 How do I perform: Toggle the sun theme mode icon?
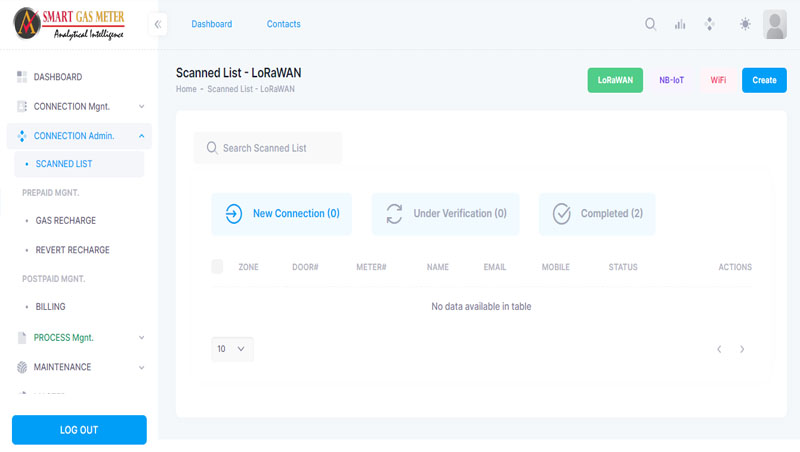745,24
